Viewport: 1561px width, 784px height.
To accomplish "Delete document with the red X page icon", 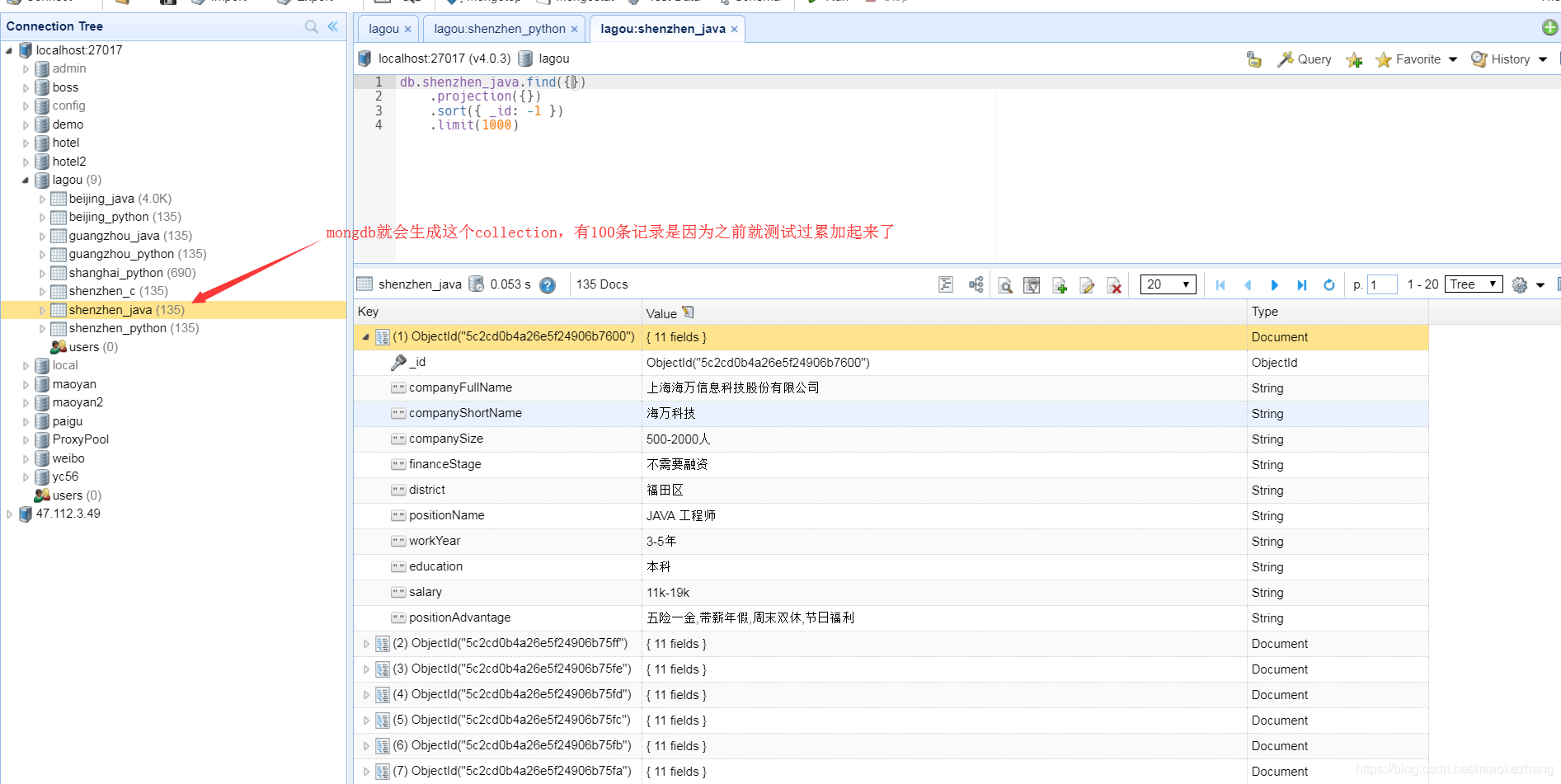I will [x=1114, y=285].
